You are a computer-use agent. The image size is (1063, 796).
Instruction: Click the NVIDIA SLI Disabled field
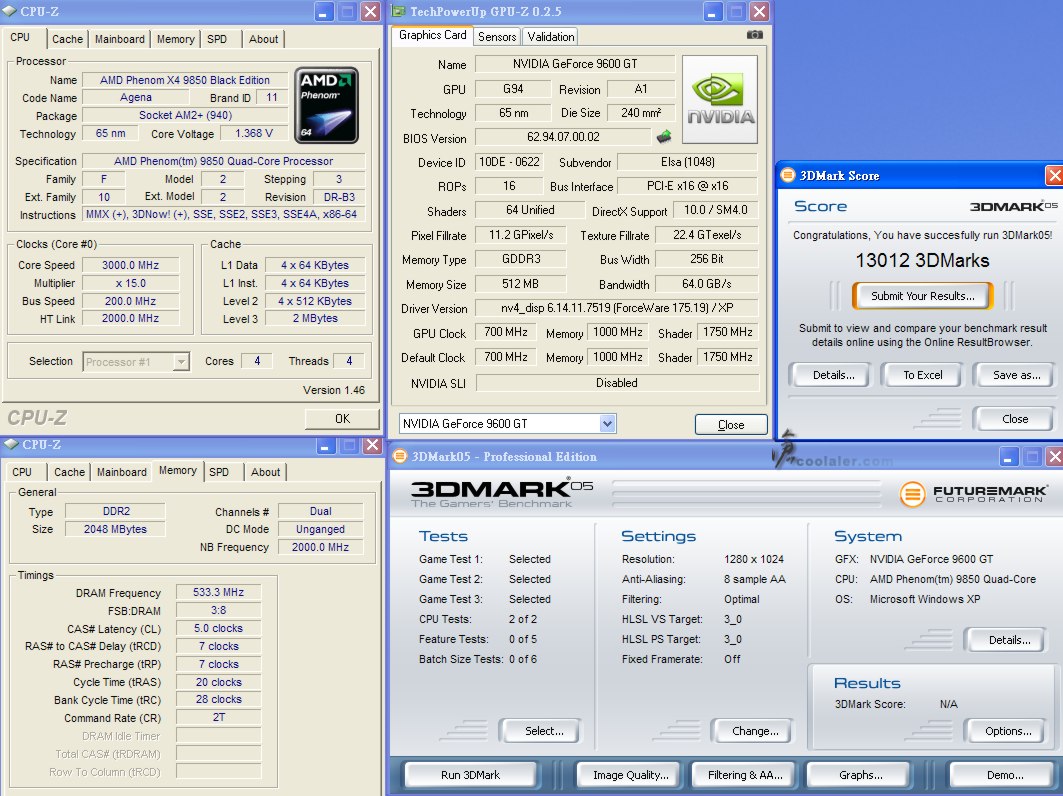[x=616, y=382]
